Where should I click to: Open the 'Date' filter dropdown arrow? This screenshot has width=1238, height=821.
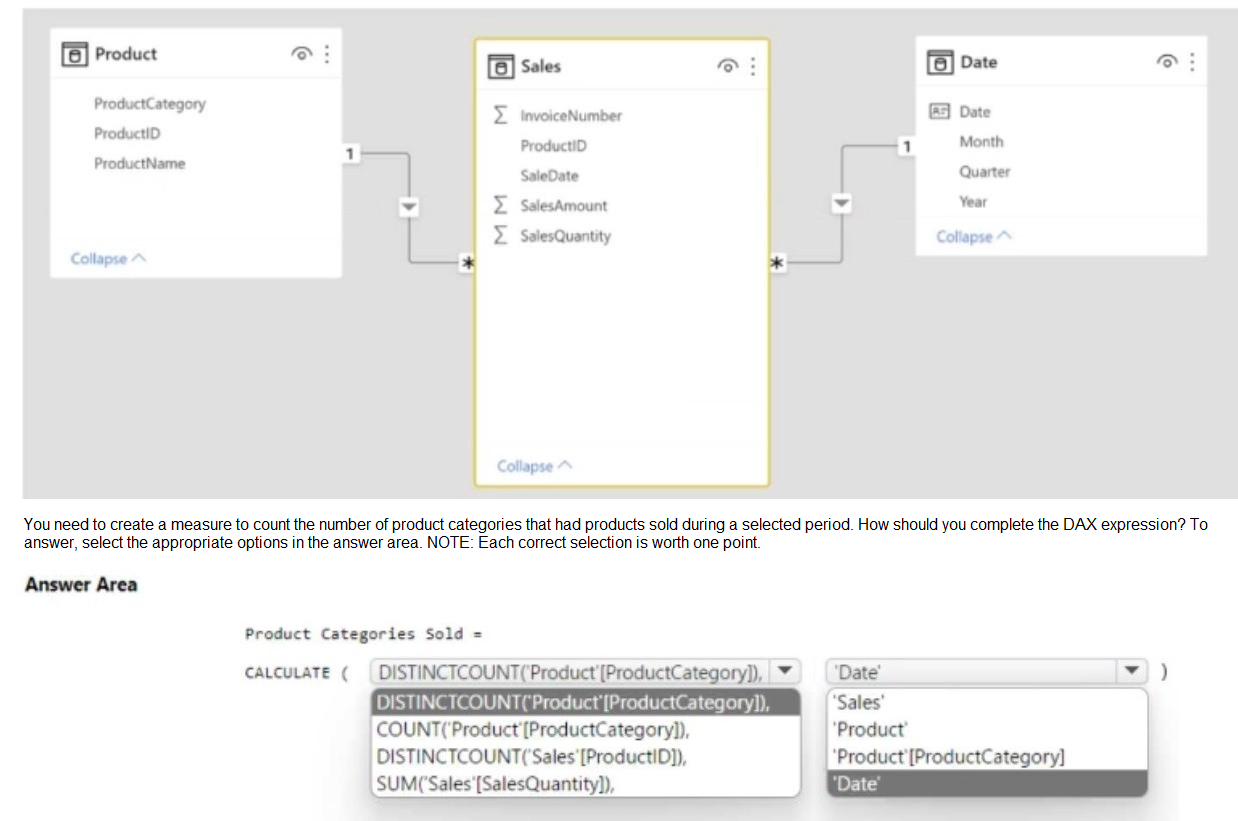1131,672
